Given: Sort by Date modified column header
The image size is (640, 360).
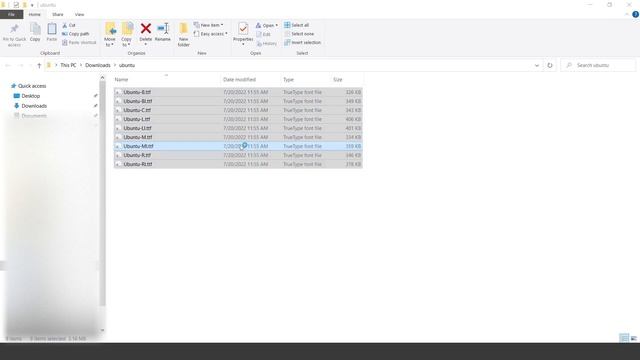Looking at the screenshot, I should click(x=250, y=80).
